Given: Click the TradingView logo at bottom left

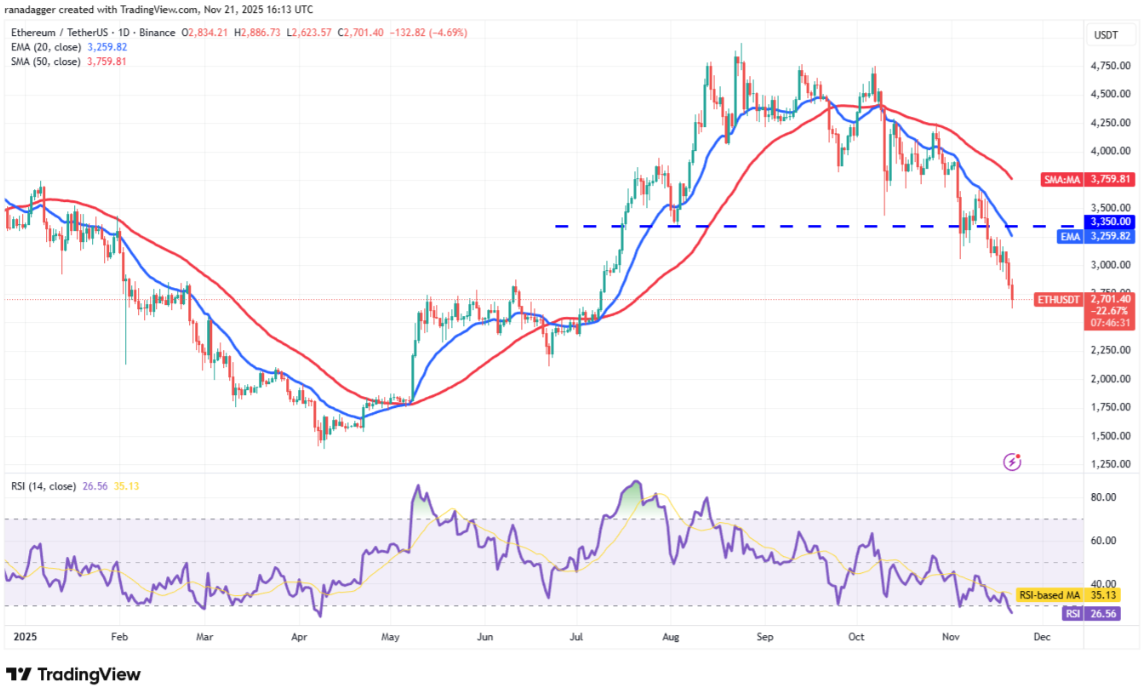Looking at the screenshot, I should tap(73, 675).
